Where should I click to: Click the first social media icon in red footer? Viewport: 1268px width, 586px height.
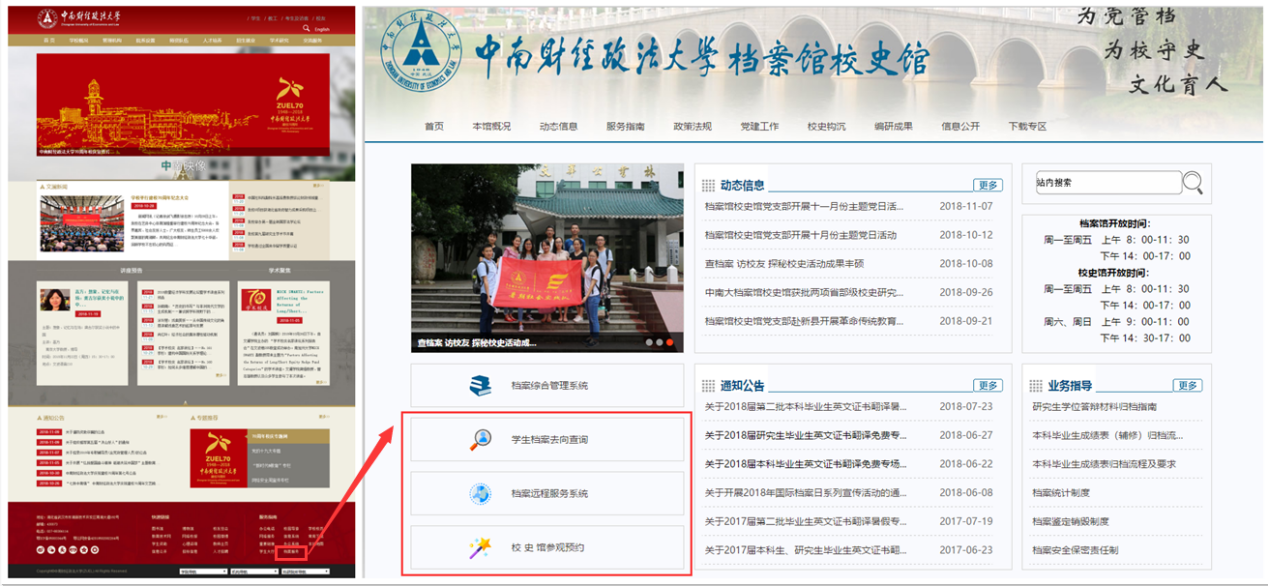pyautogui.click(x=41, y=549)
